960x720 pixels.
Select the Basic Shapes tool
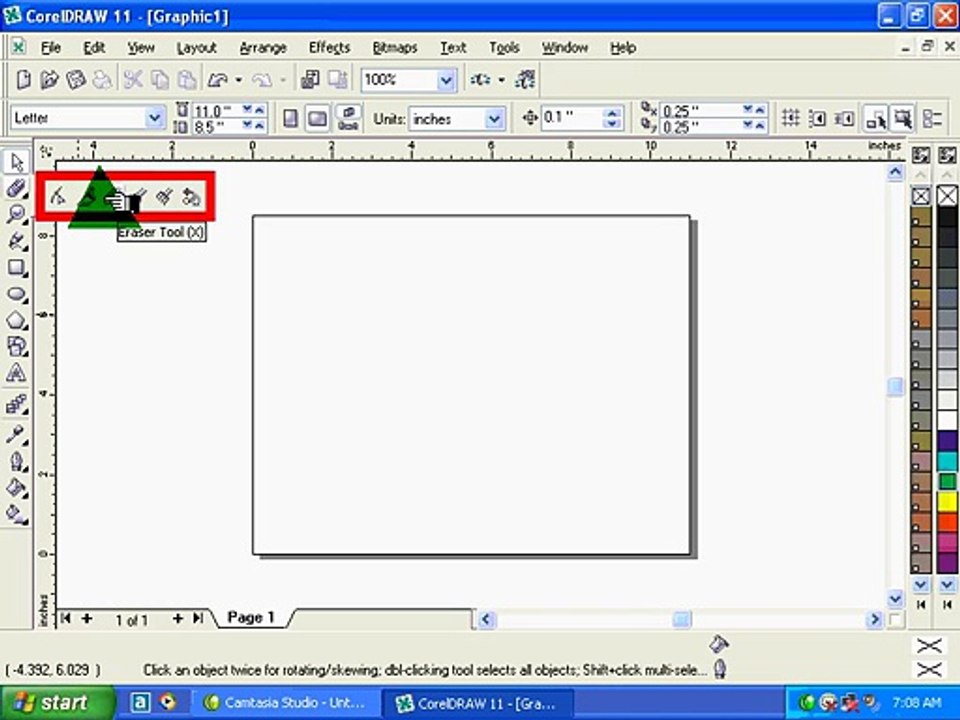[x=17, y=347]
